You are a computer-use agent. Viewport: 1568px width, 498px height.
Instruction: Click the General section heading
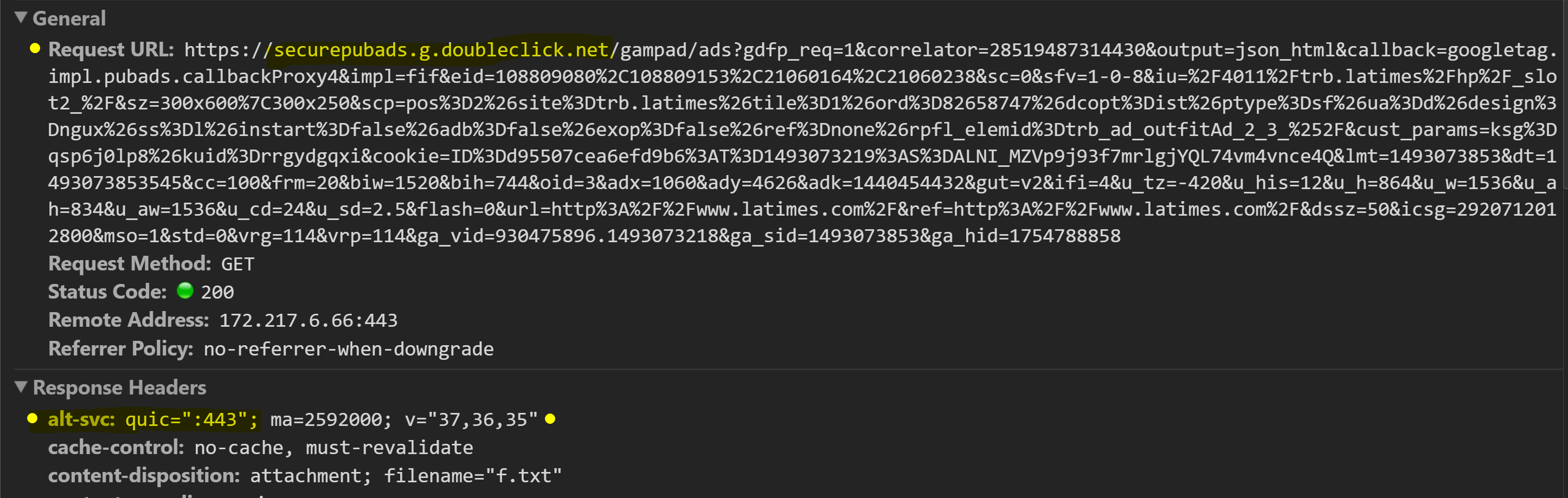(69, 18)
